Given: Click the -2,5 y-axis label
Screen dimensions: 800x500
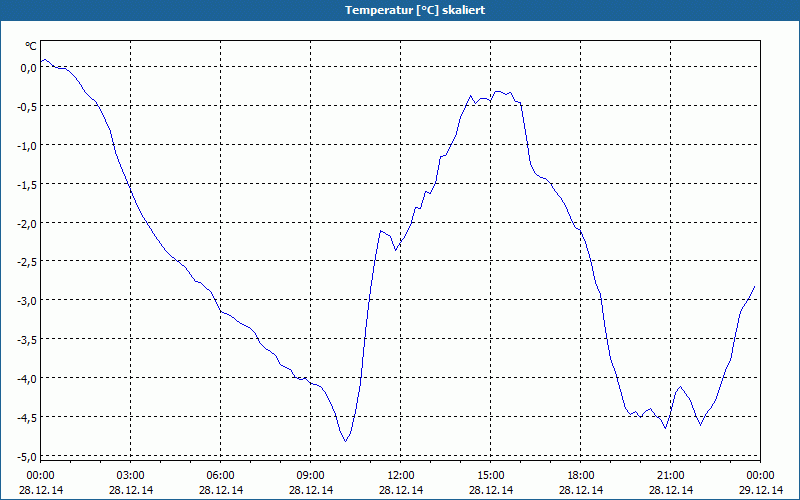Looking at the screenshot, I should click(x=26, y=261).
